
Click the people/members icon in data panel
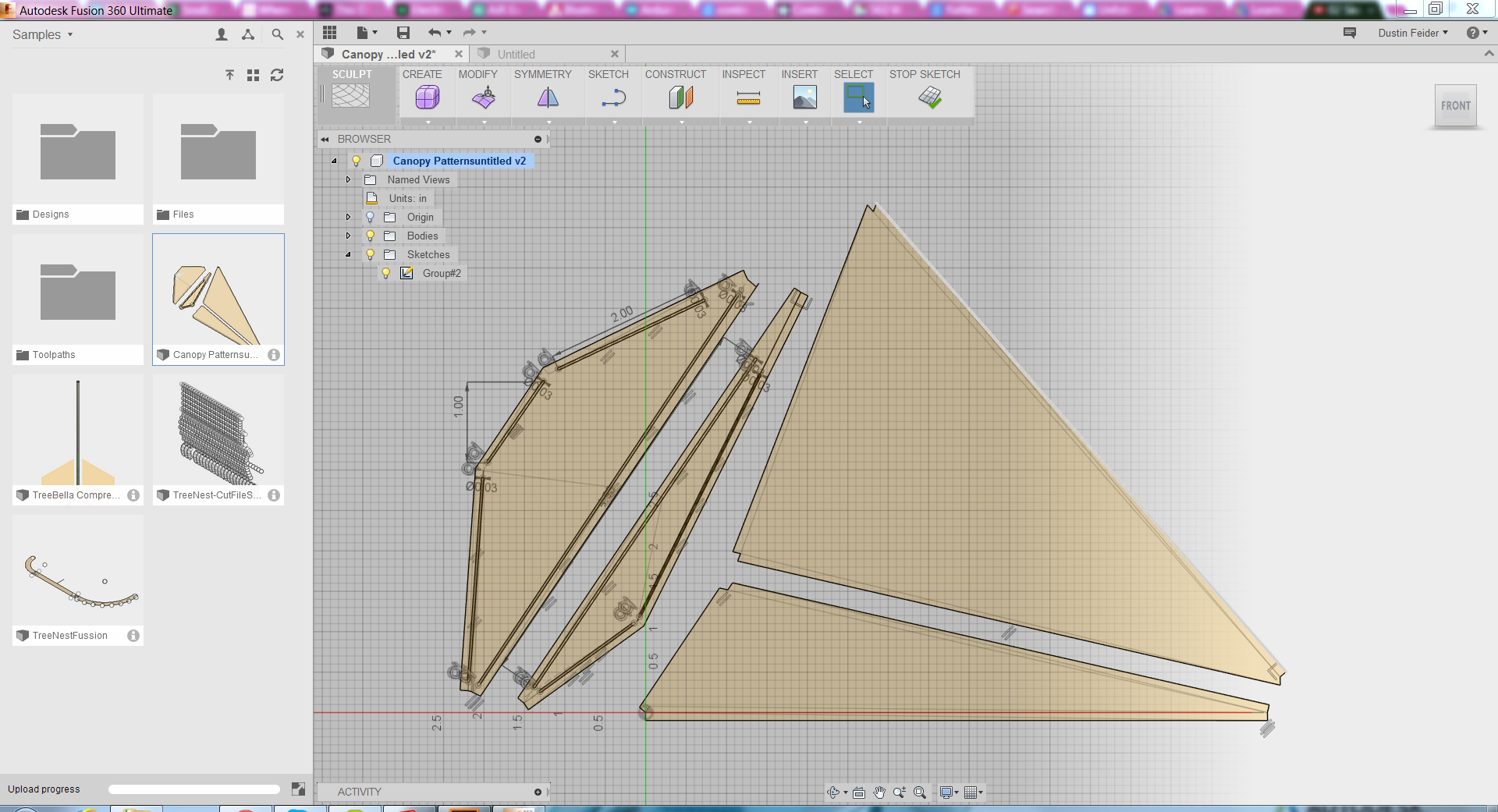pyautogui.click(x=222, y=34)
